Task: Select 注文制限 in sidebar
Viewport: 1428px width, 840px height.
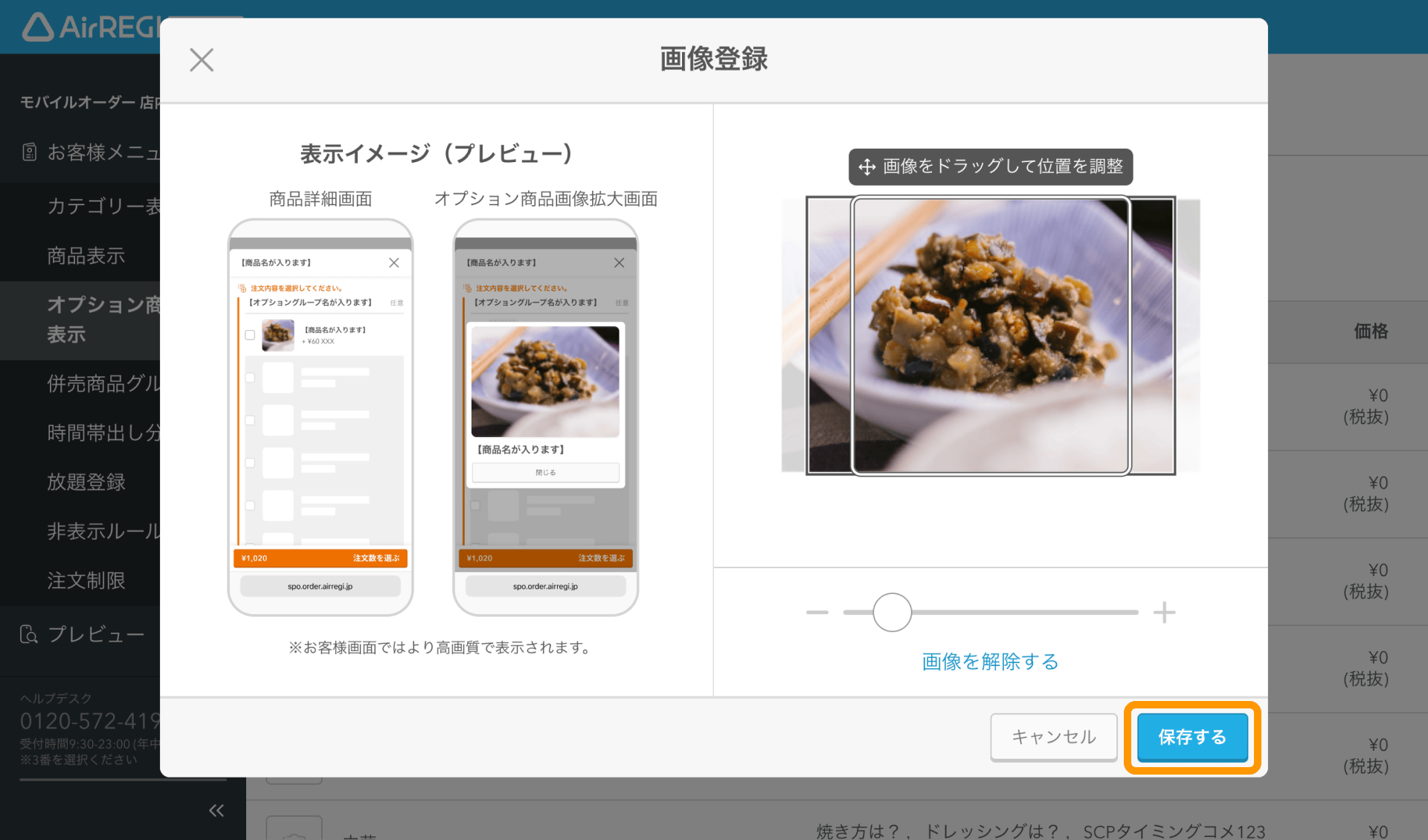Action: 86,581
